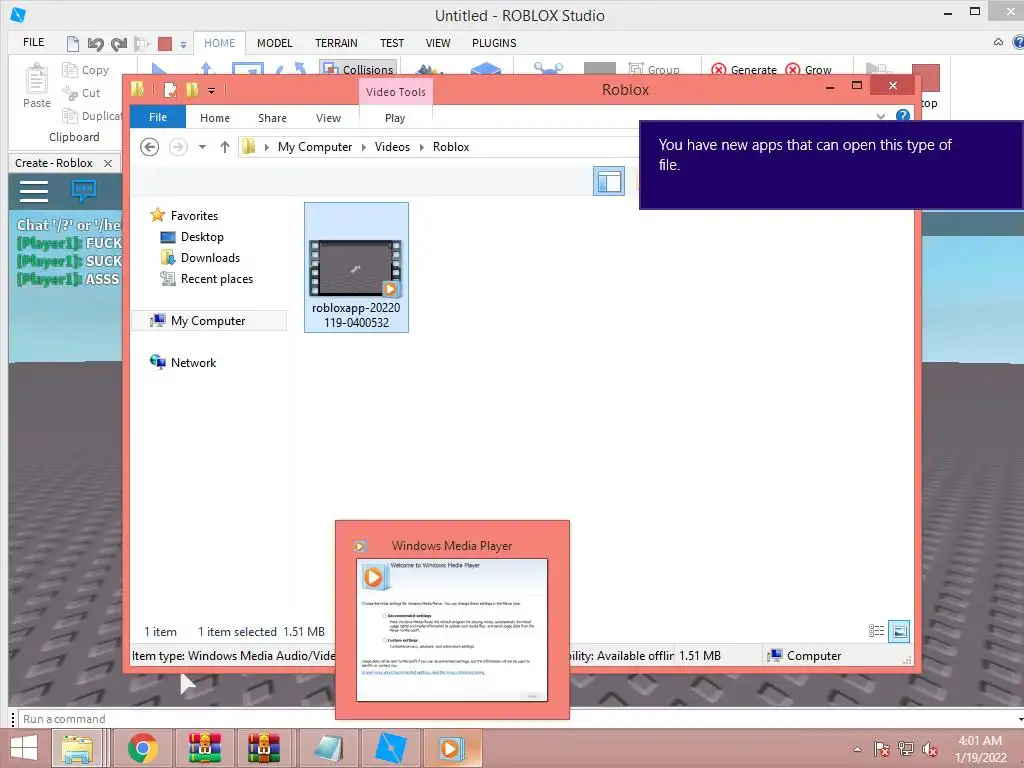Image resolution: width=1024 pixels, height=768 pixels.
Task: Toggle the preview pane button
Action: [609, 181]
